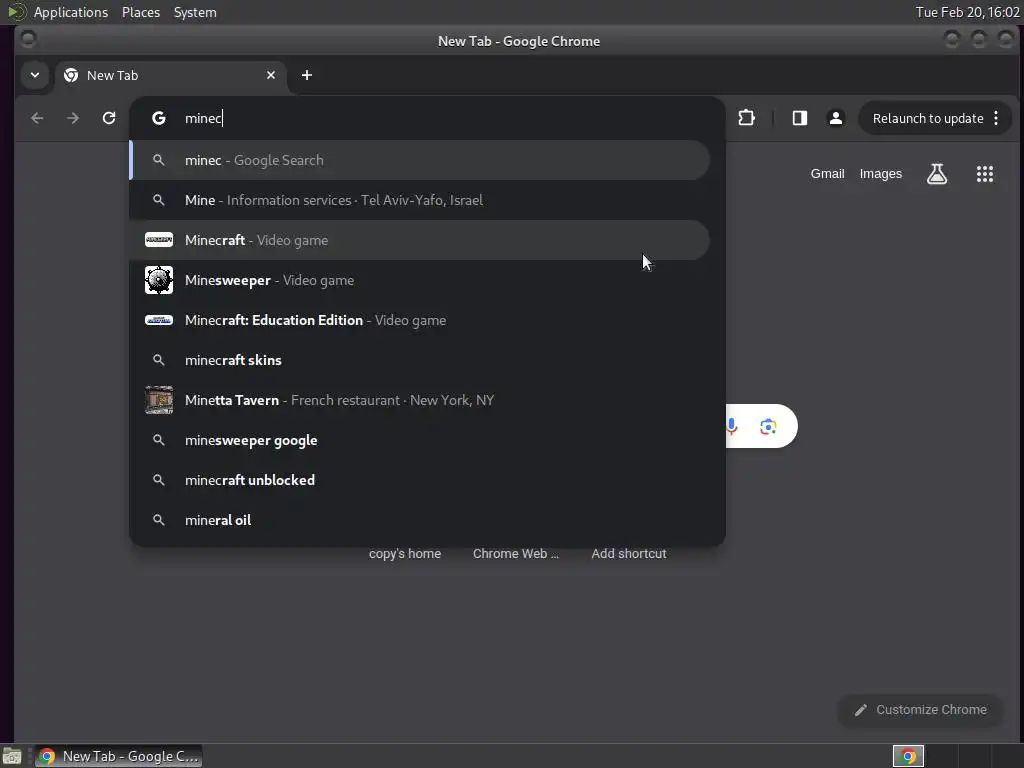
Task: Open the Places menu
Action: [x=141, y=12]
